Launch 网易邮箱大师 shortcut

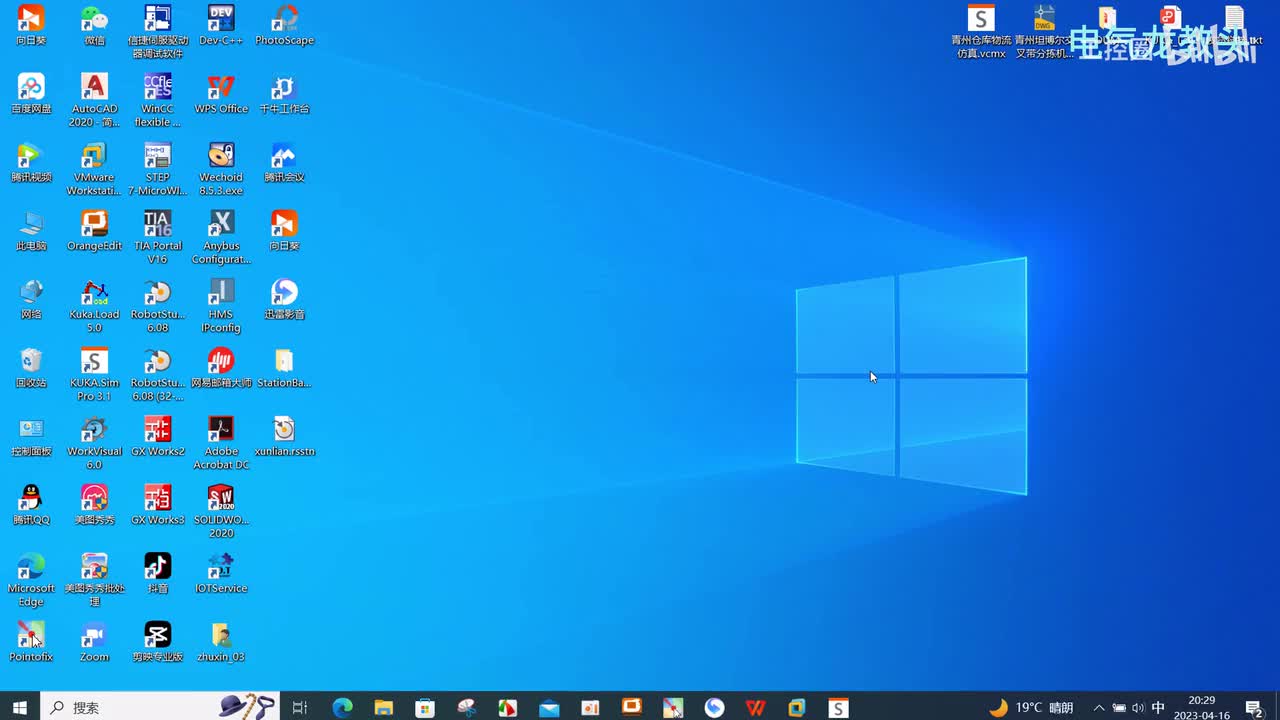(x=221, y=368)
